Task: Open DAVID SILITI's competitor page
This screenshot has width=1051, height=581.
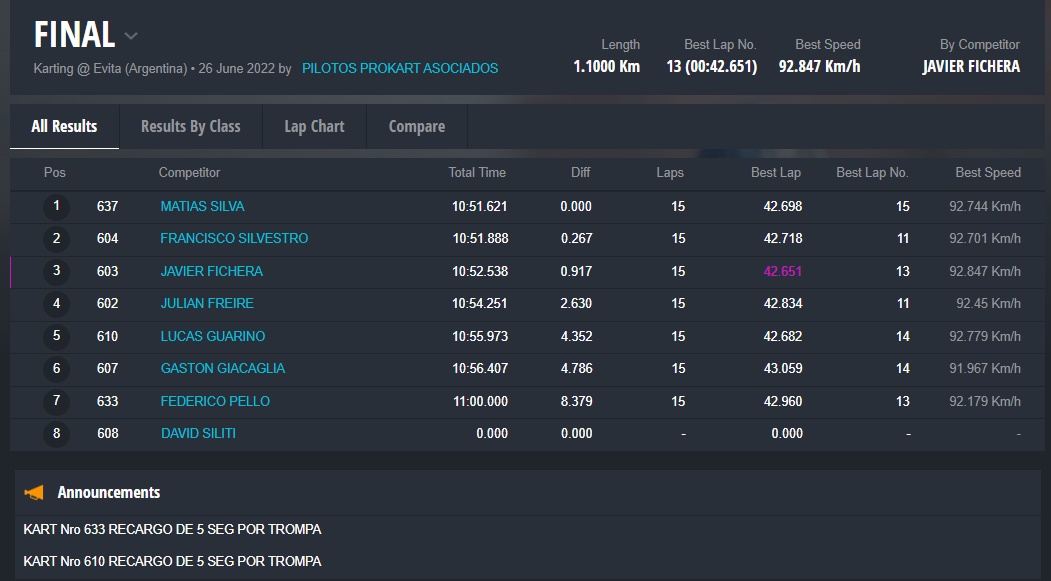Action: pos(198,433)
